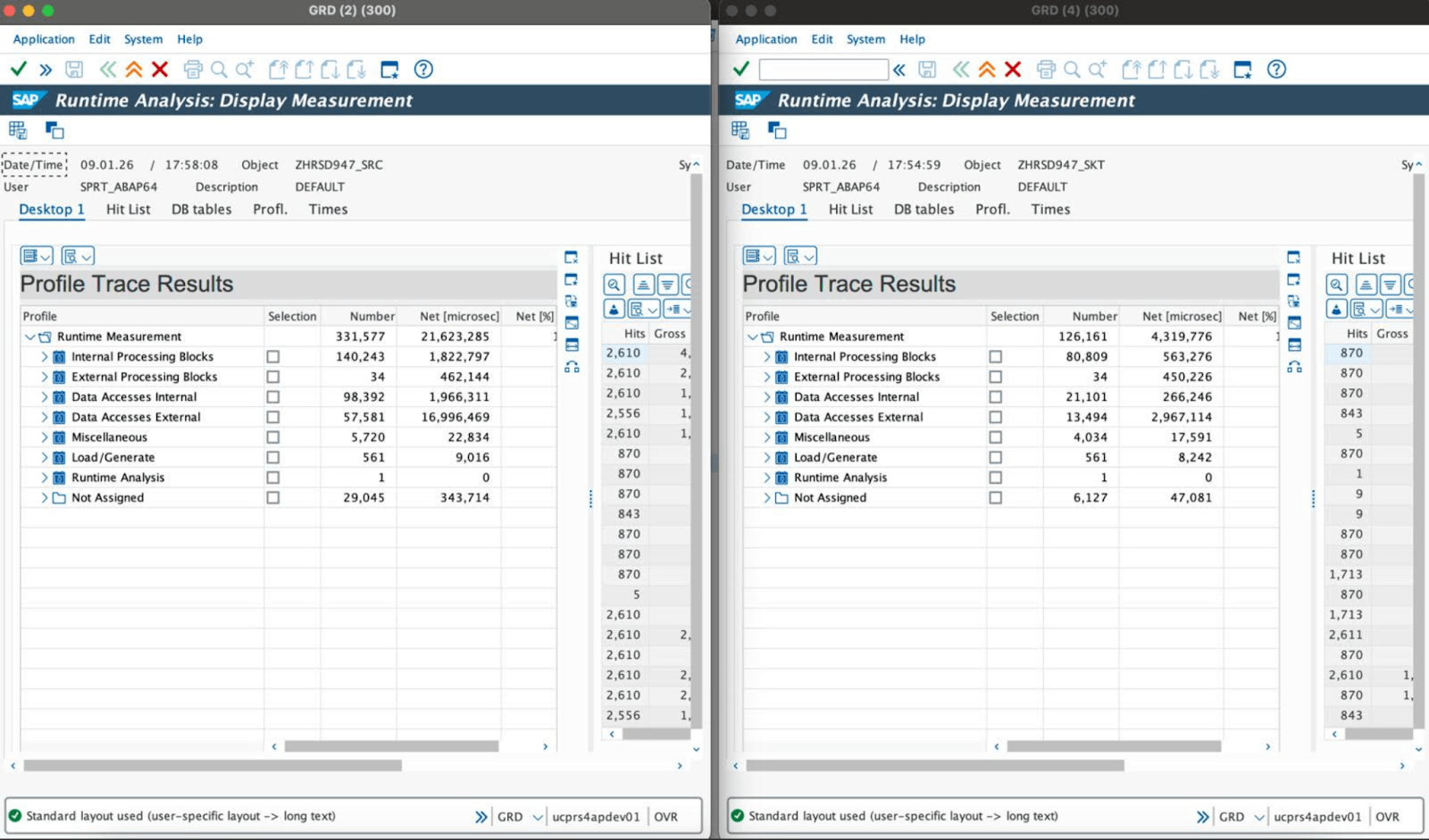The width and height of the screenshot is (1429, 840).
Task: Click the orange double-chevron Exit icon
Action: coord(132,69)
